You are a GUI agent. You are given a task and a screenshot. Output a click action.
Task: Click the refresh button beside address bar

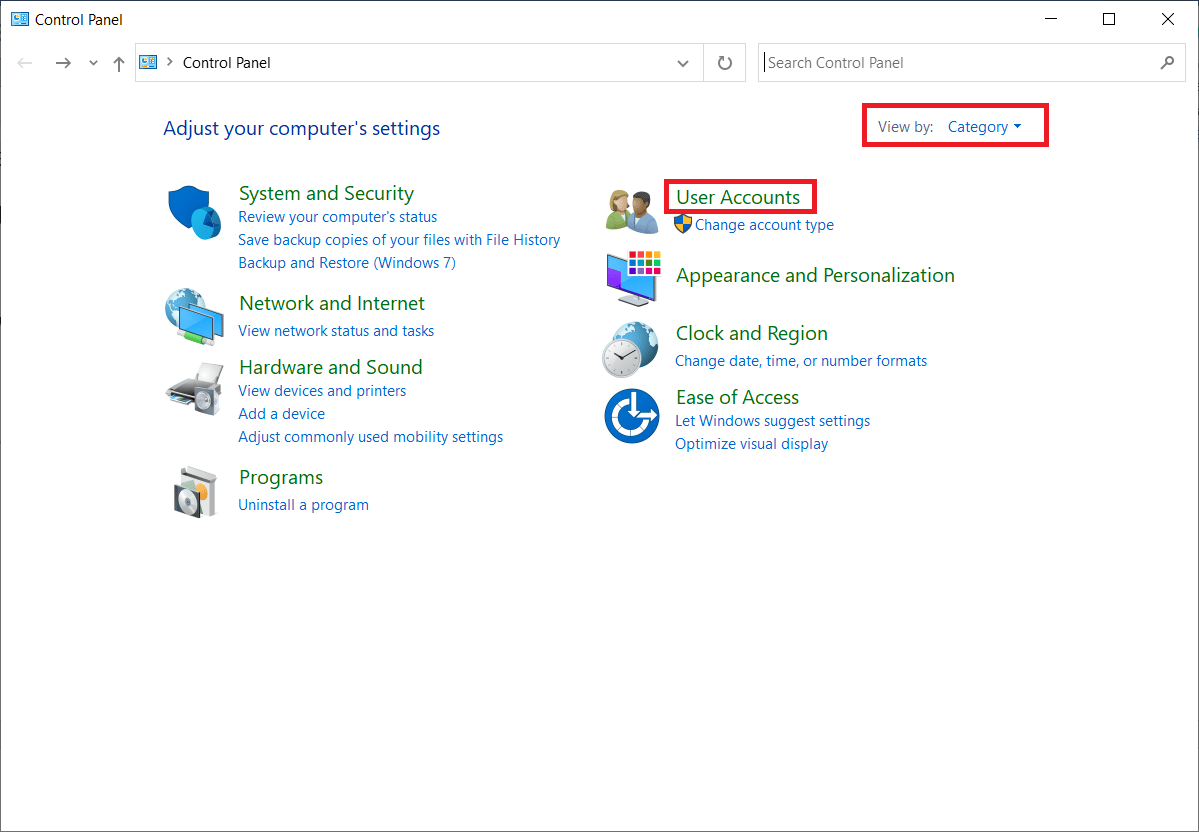(725, 63)
